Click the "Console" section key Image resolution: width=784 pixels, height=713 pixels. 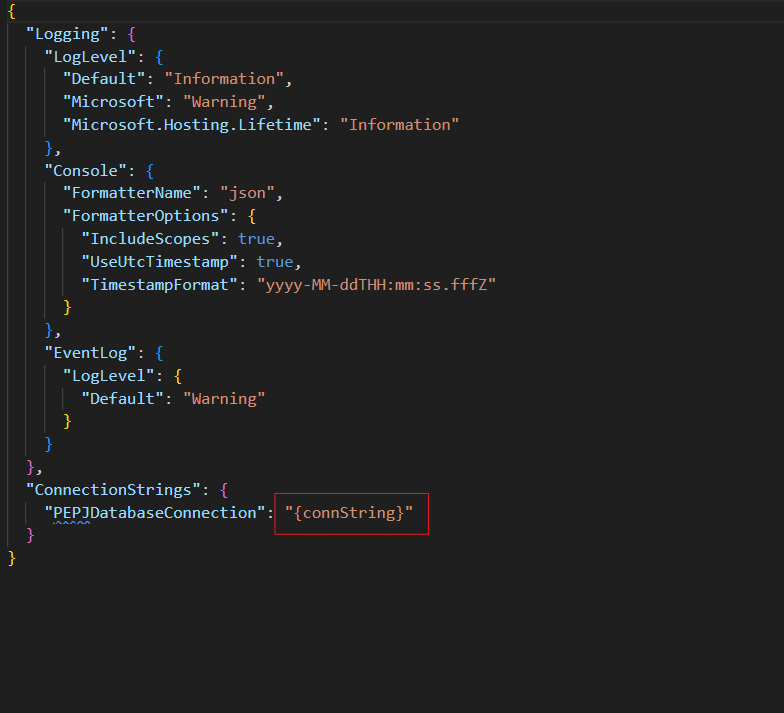(85, 171)
